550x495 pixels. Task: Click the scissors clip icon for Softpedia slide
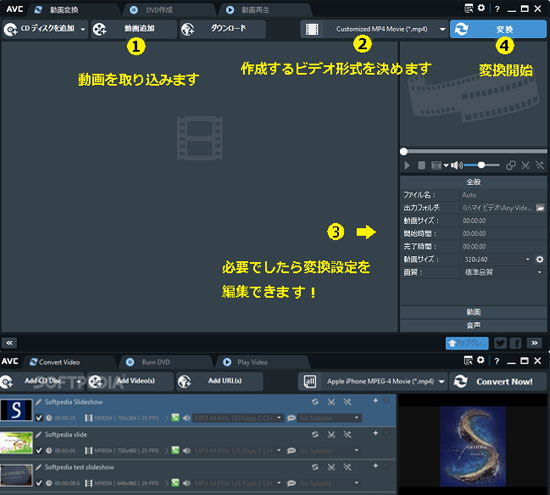331,435
